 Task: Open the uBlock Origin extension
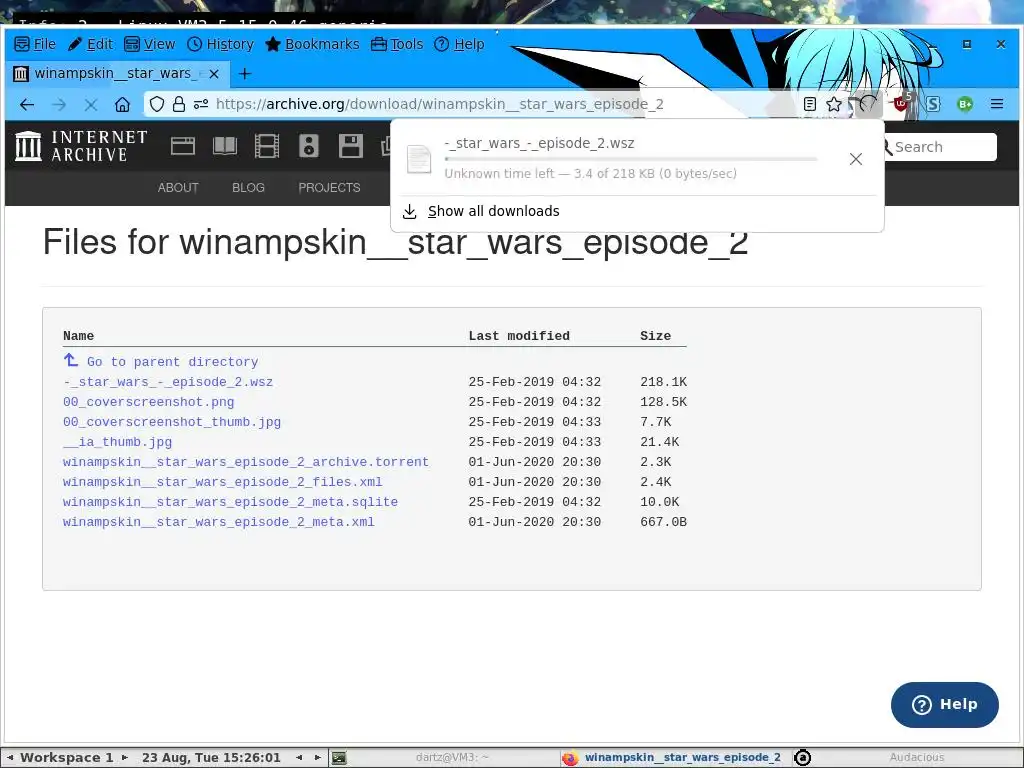click(x=902, y=103)
